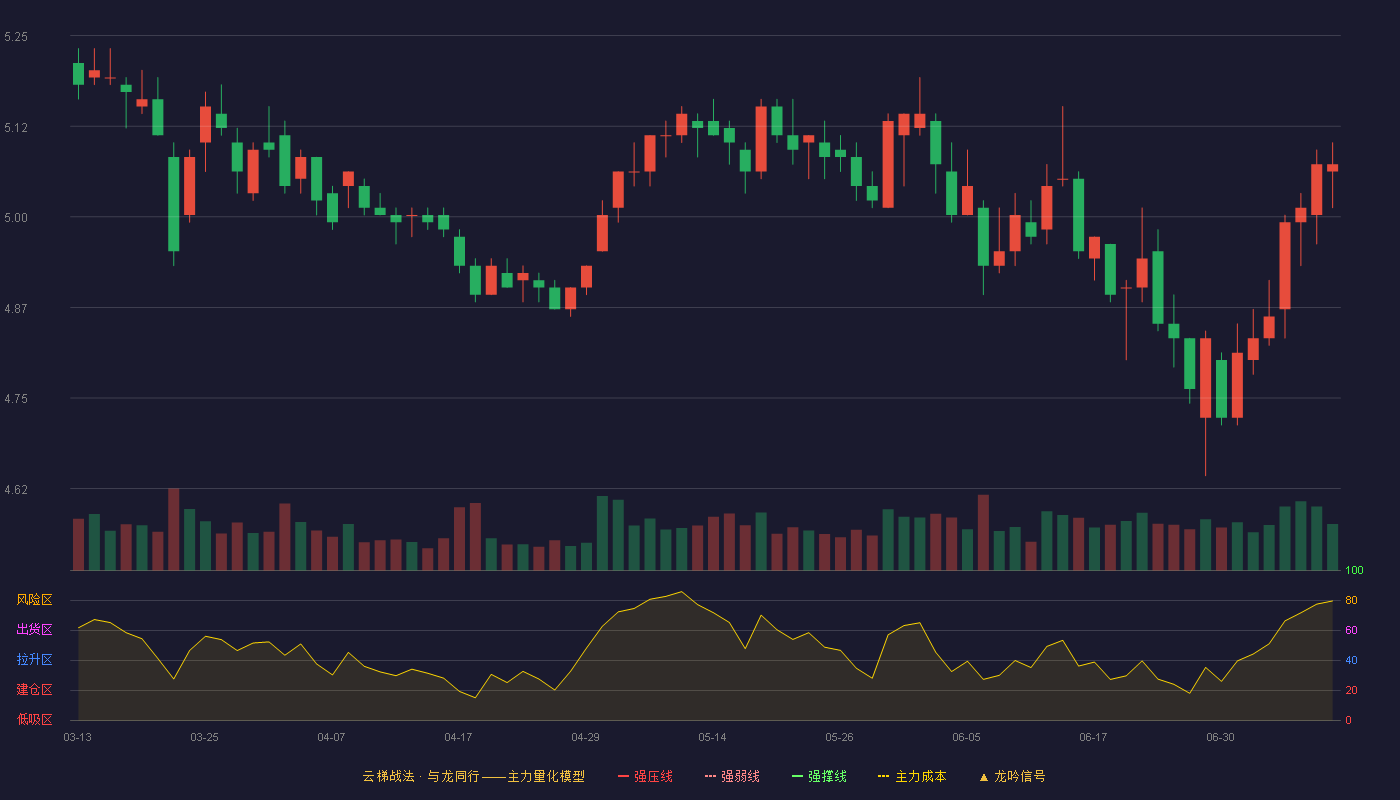
Task: Select the 出货区 zone label
Action: click(34, 630)
